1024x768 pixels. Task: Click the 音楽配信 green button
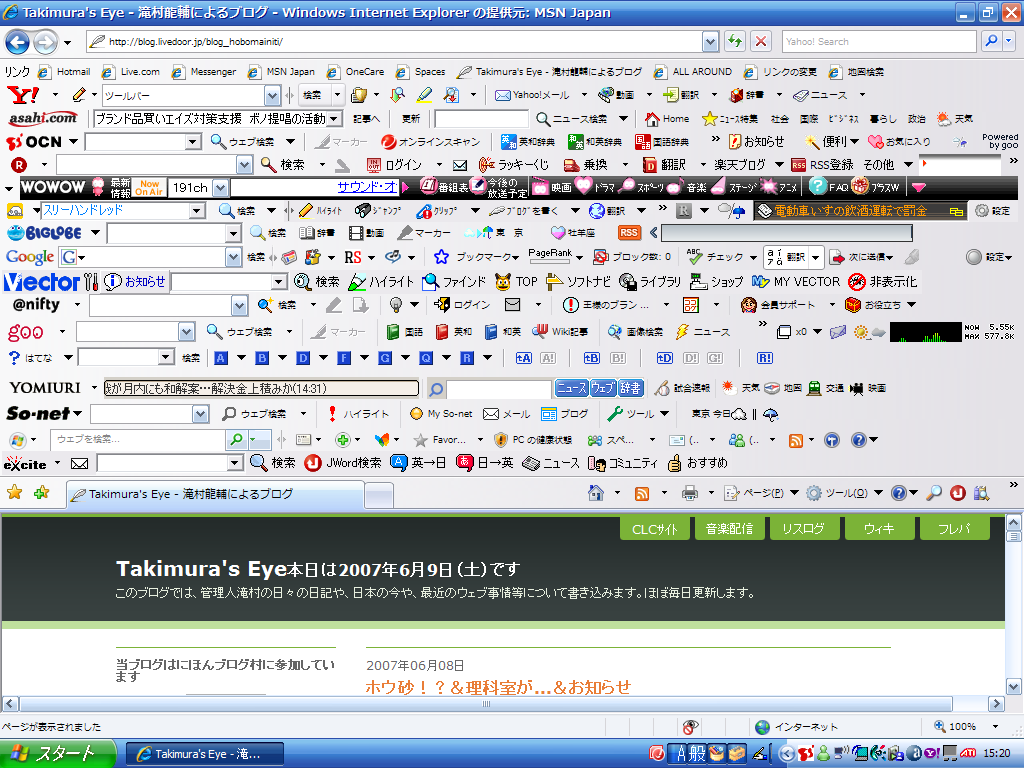coord(729,529)
